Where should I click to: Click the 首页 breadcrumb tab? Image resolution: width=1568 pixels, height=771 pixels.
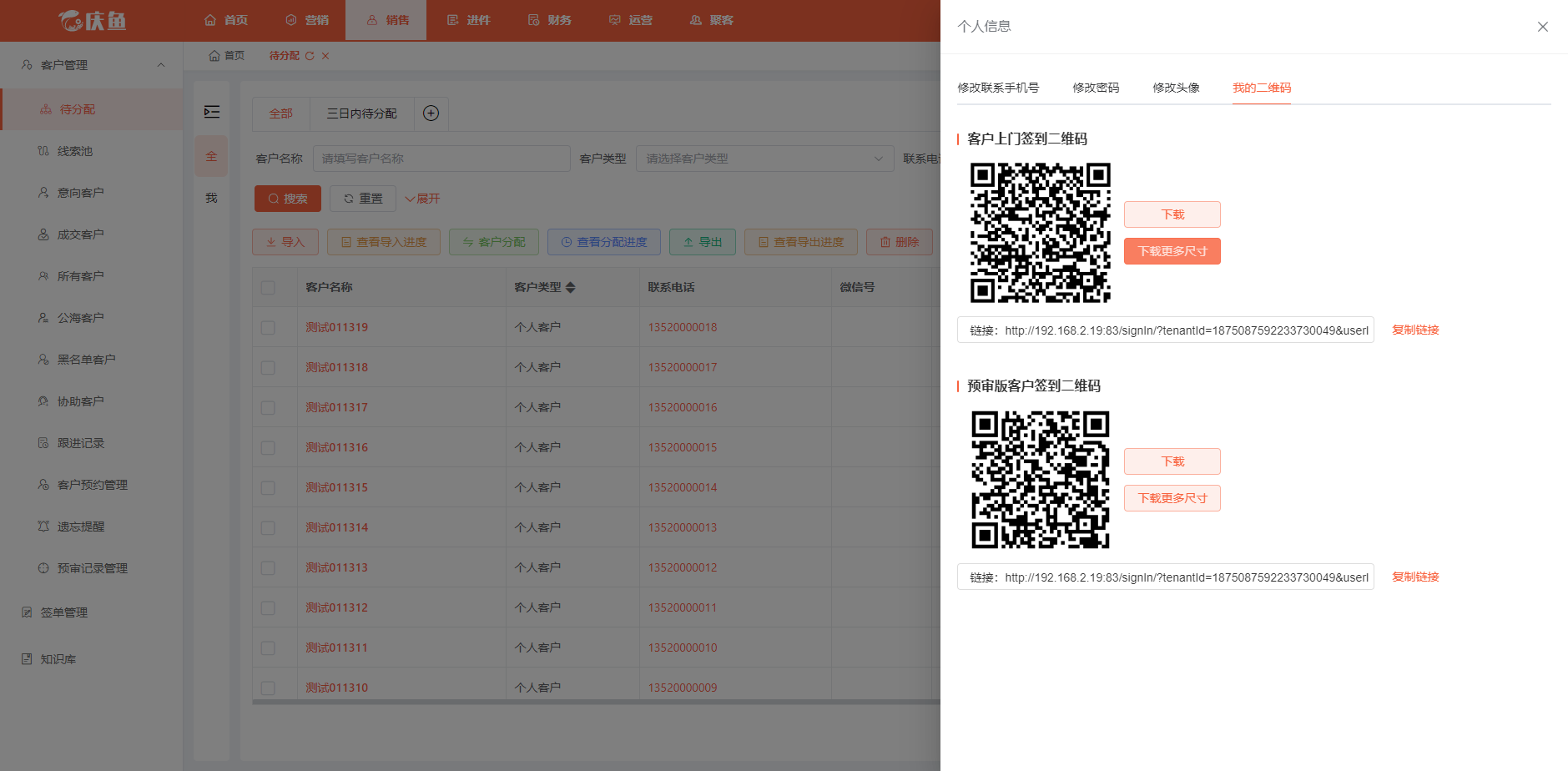[227, 56]
